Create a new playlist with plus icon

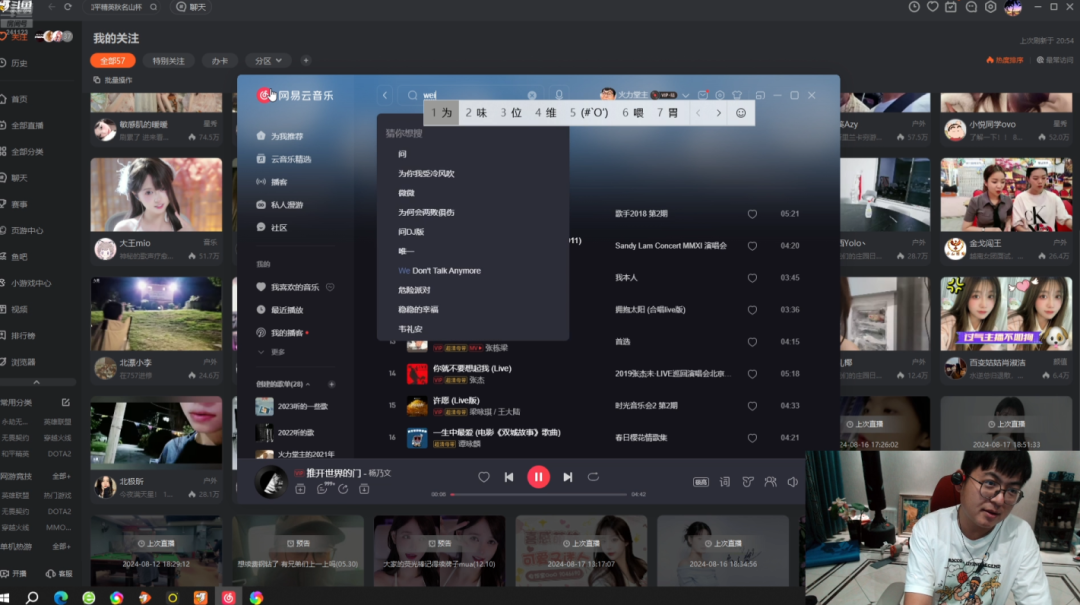pyautogui.click(x=331, y=384)
